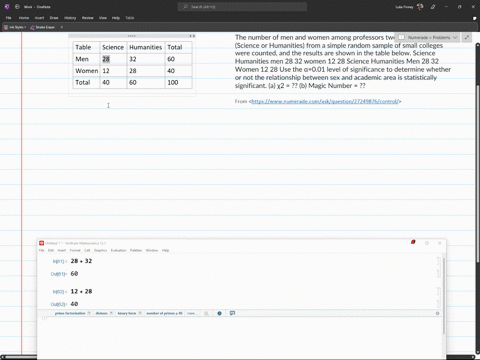Viewport: 480px width, 360px height.
Task: Open the Table tab in OneNote
Action: pyautogui.click(x=130, y=18)
